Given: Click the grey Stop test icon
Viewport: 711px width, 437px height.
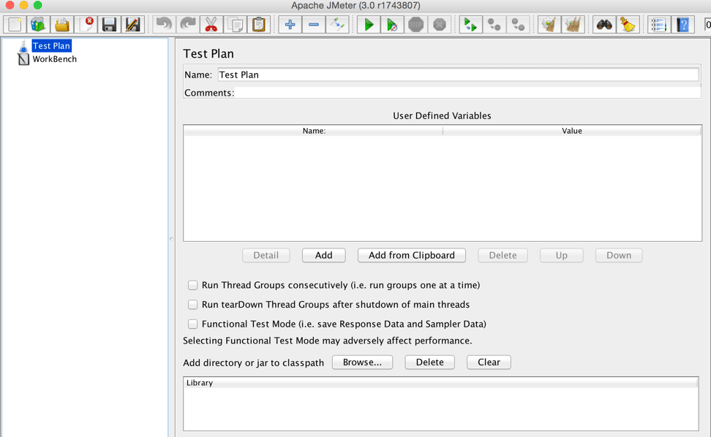Looking at the screenshot, I should coord(416,24).
